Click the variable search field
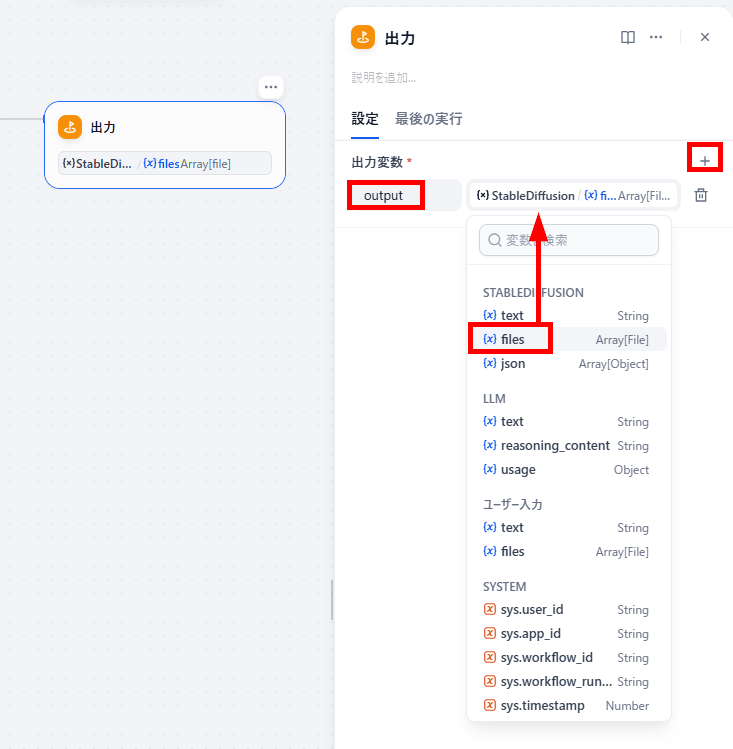The image size is (733, 749). 569,240
